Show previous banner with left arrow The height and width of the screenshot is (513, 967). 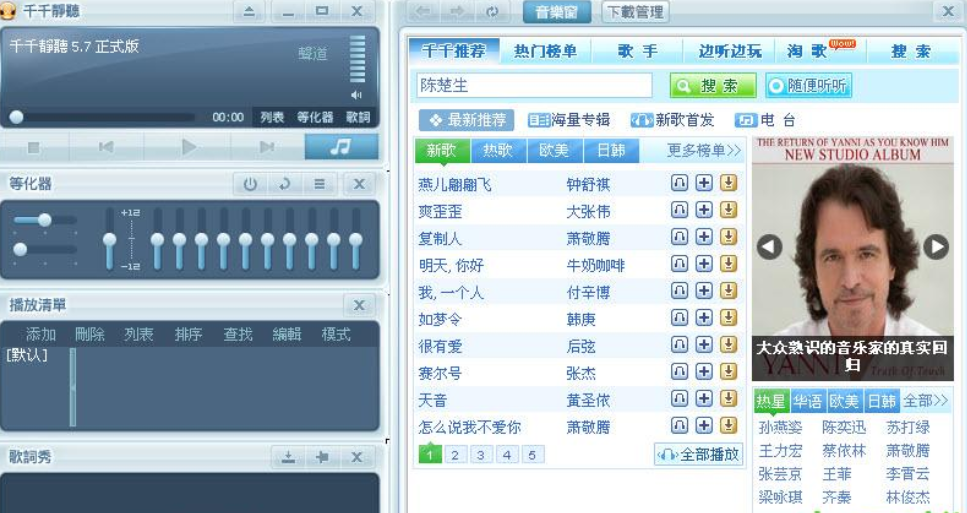(x=769, y=247)
